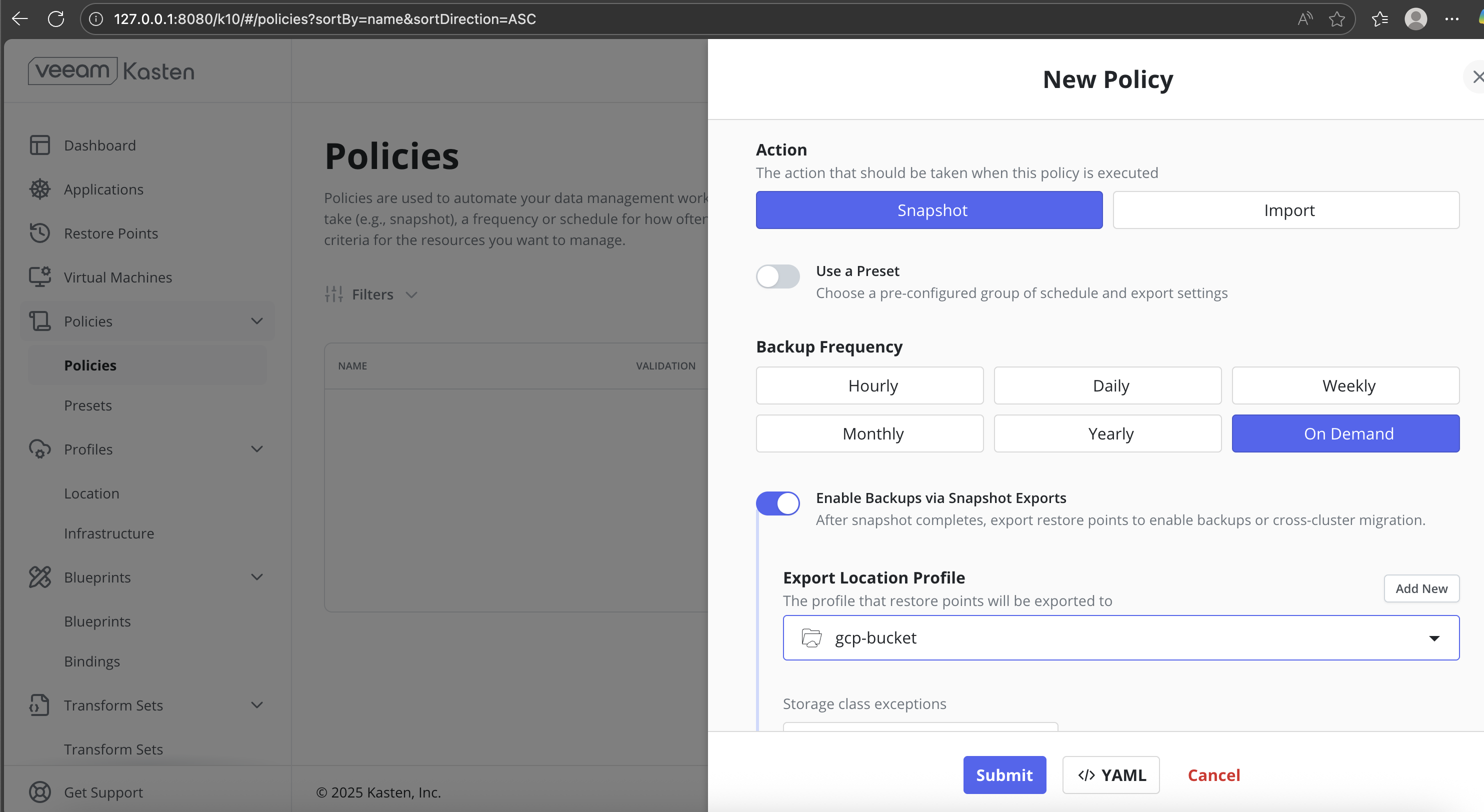Click the Add New profile button
The image size is (1484, 812).
[1420, 588]
